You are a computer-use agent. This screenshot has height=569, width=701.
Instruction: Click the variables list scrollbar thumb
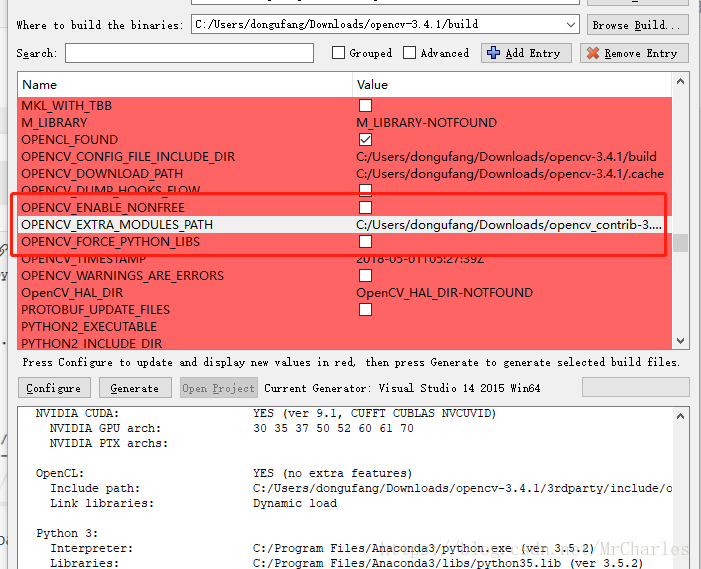tap(680, 243)
